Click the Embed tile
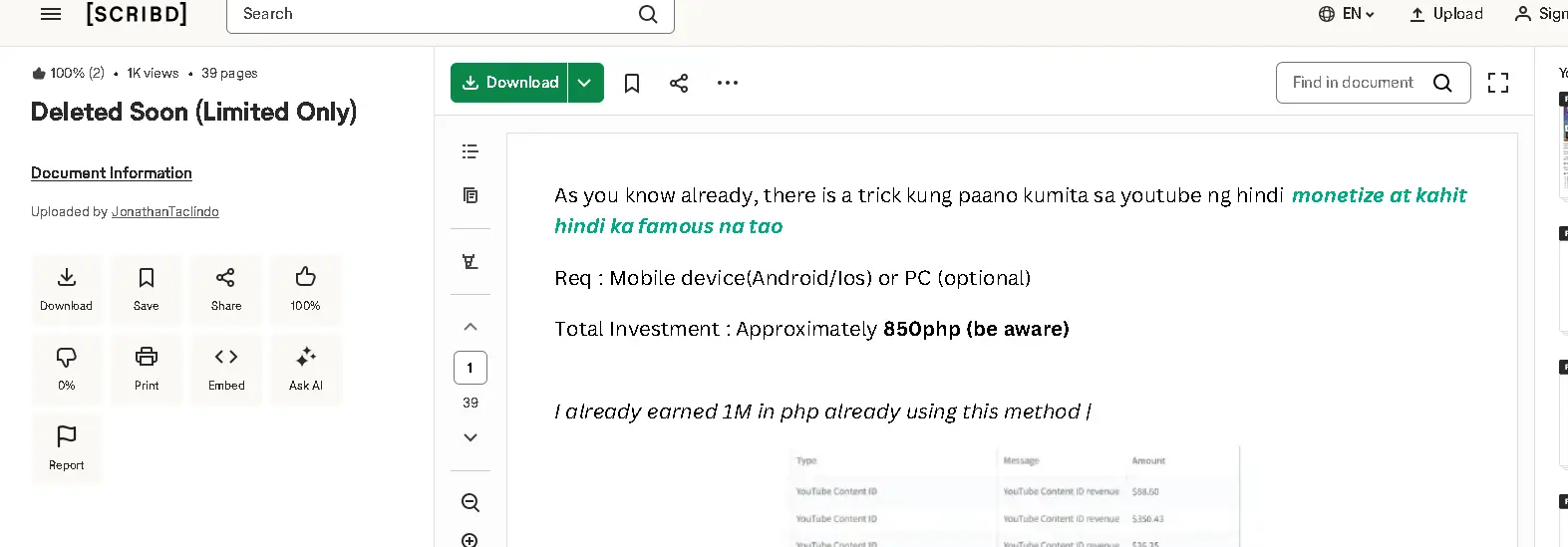Screen dimensions: 1568x547 [226, 370]
